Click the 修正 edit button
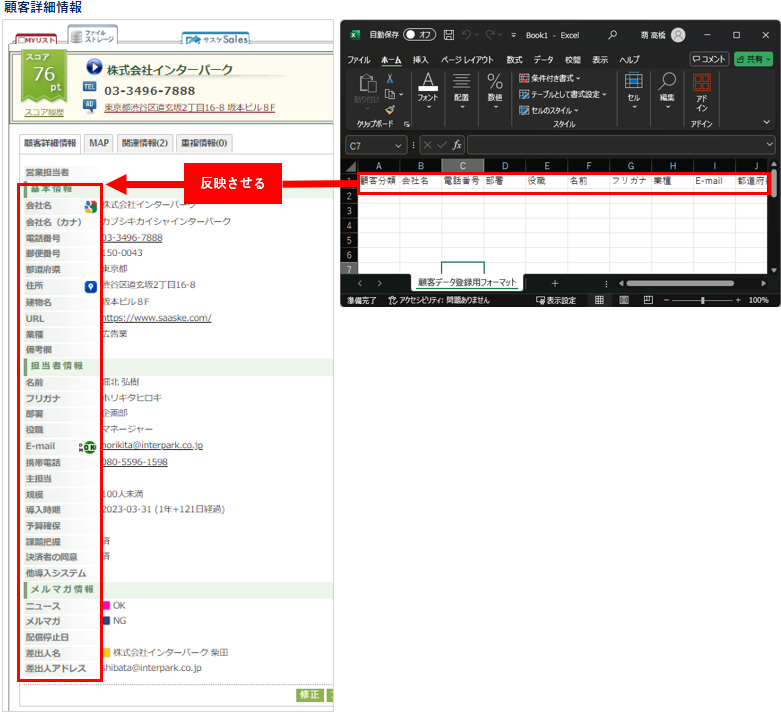Viewport: 781px width, 716px height. 309,695
